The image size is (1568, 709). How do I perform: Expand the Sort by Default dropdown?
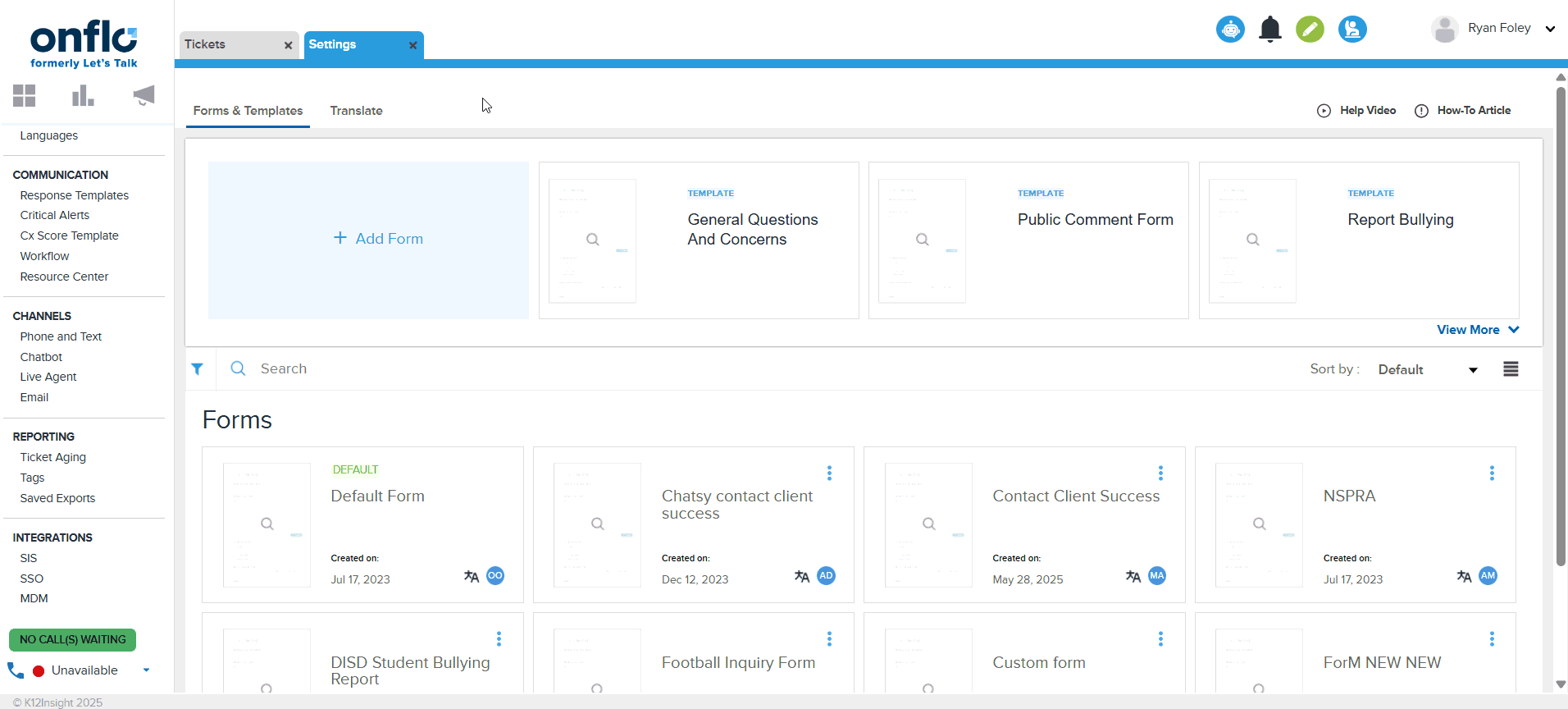pos(1427,370)
